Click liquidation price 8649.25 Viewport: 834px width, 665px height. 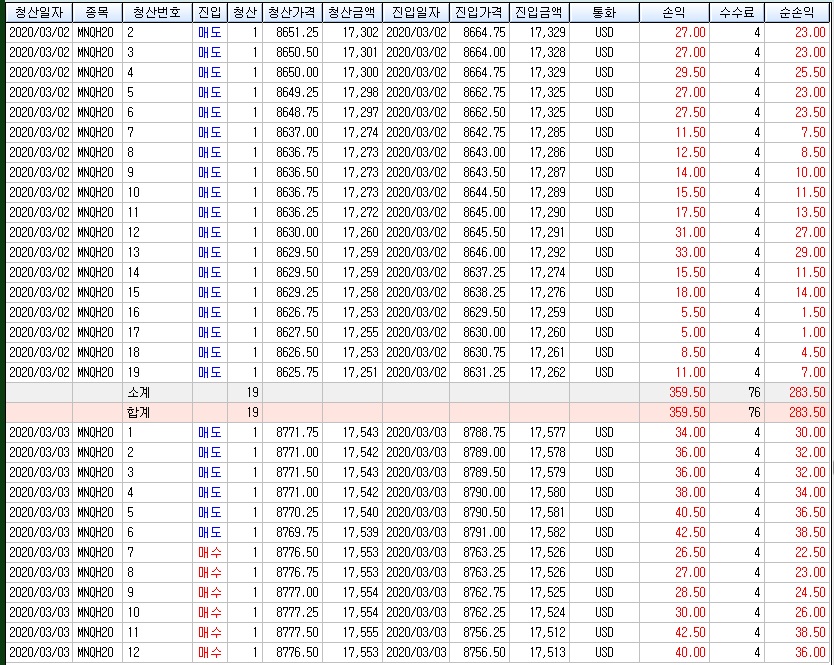tap(297, 93)
